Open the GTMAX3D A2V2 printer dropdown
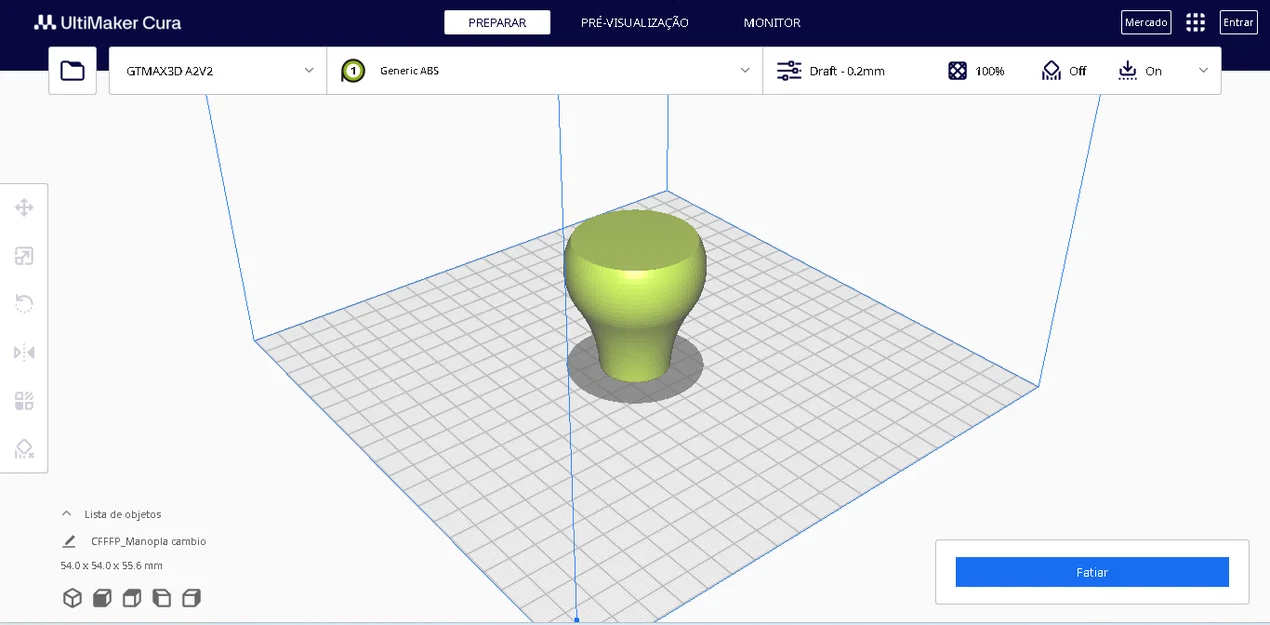 (218, 71)
